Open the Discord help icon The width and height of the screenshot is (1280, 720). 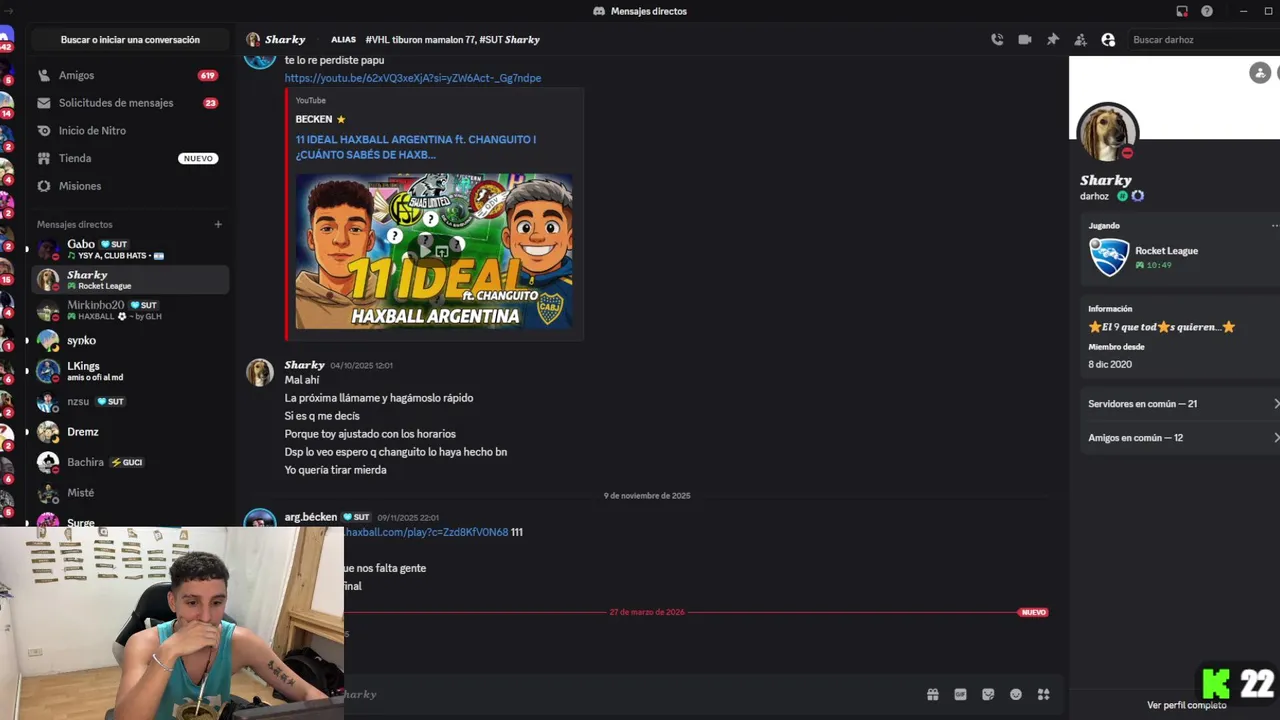pos(1207,11)
